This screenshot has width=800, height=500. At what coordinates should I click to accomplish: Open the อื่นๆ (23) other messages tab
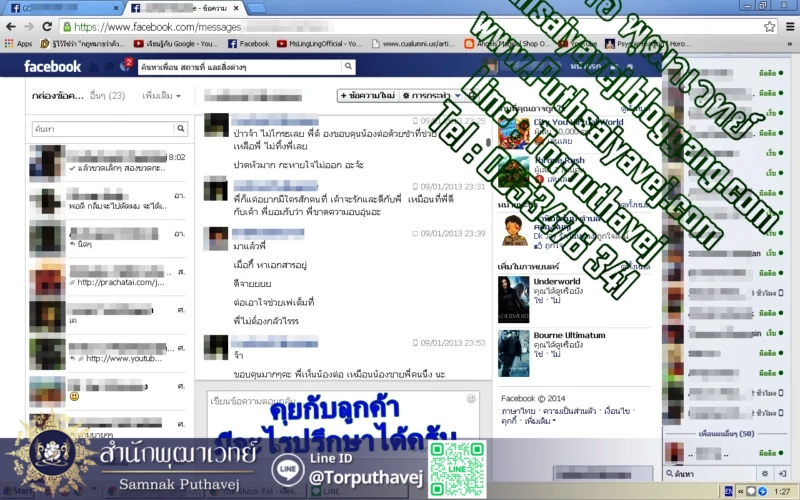(107, 95)
